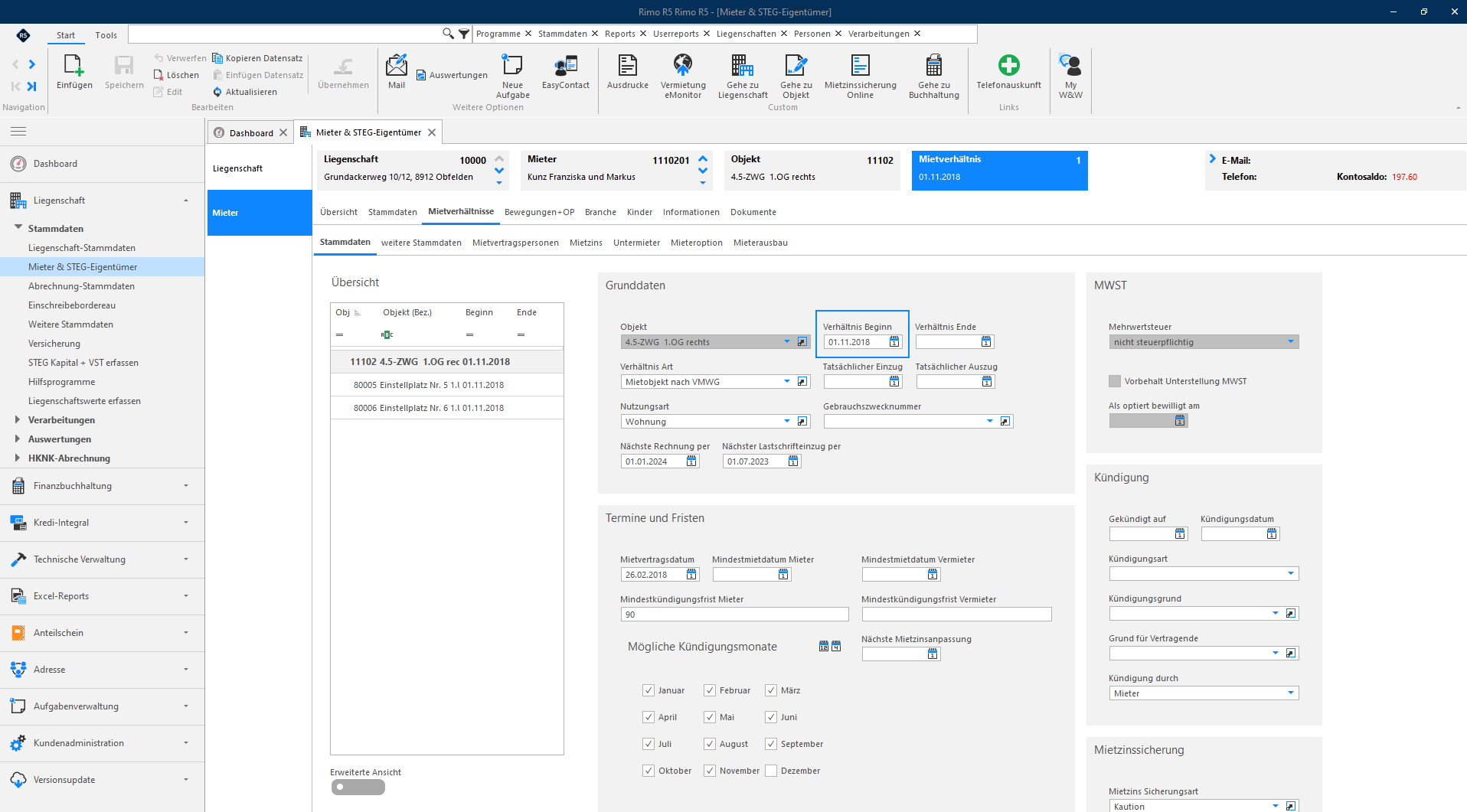1467x812 pixels.
Task: Select Einstellplatz Nr. 5 row
Action: (447, 385)
